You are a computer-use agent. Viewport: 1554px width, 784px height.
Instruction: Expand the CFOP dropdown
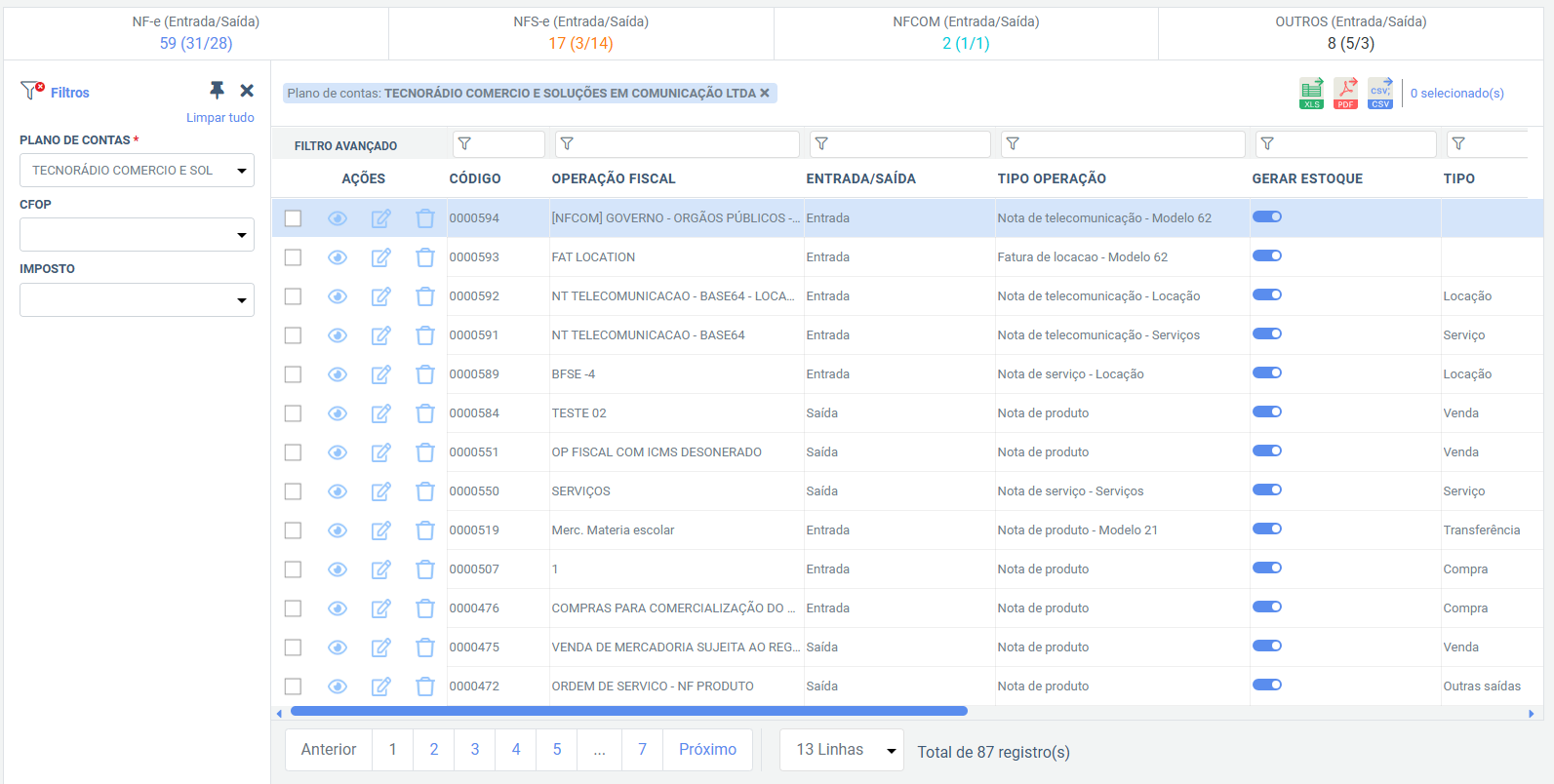click(137, 235)
